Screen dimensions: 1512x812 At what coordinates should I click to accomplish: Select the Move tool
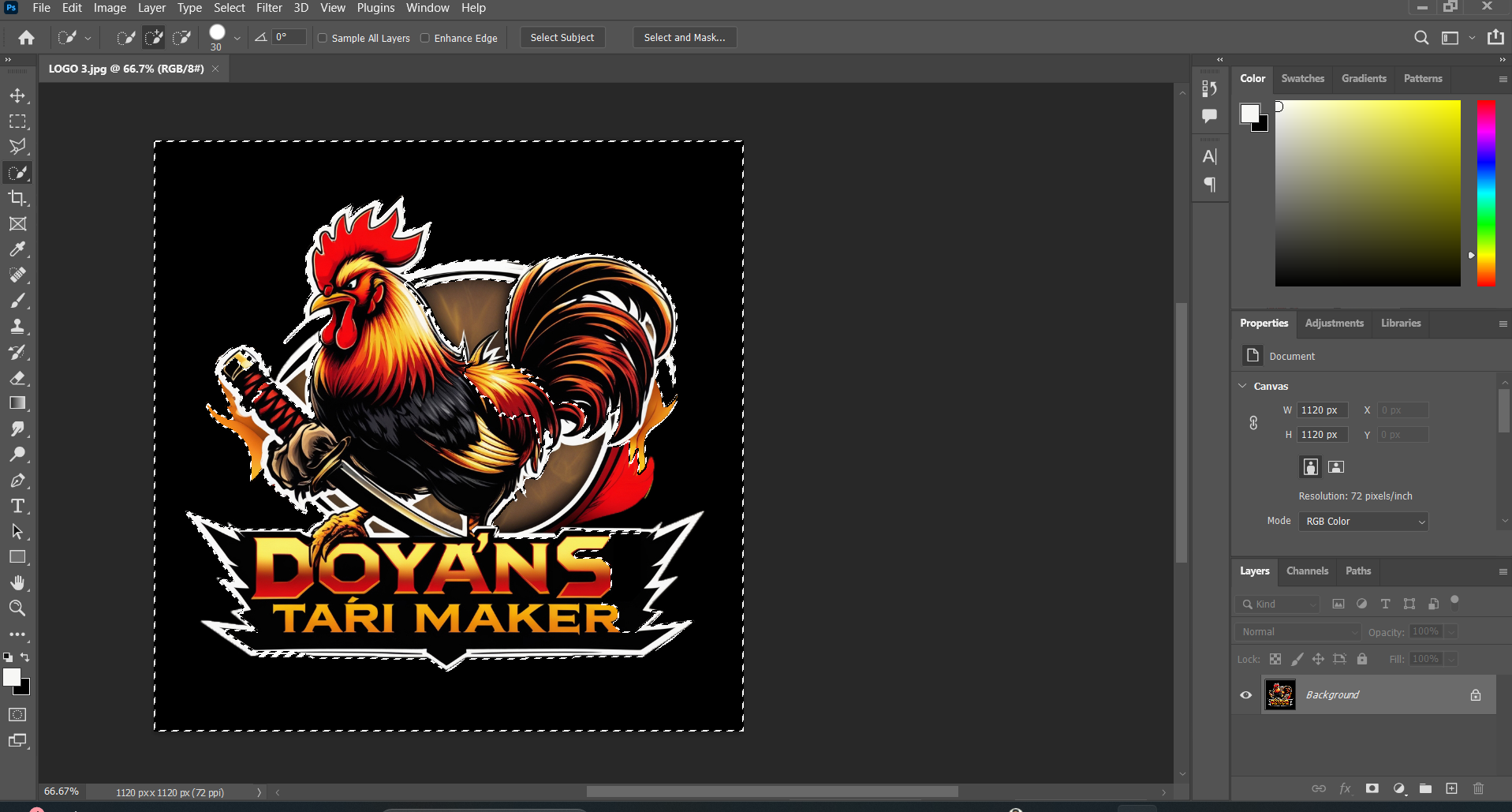[17, 95]
